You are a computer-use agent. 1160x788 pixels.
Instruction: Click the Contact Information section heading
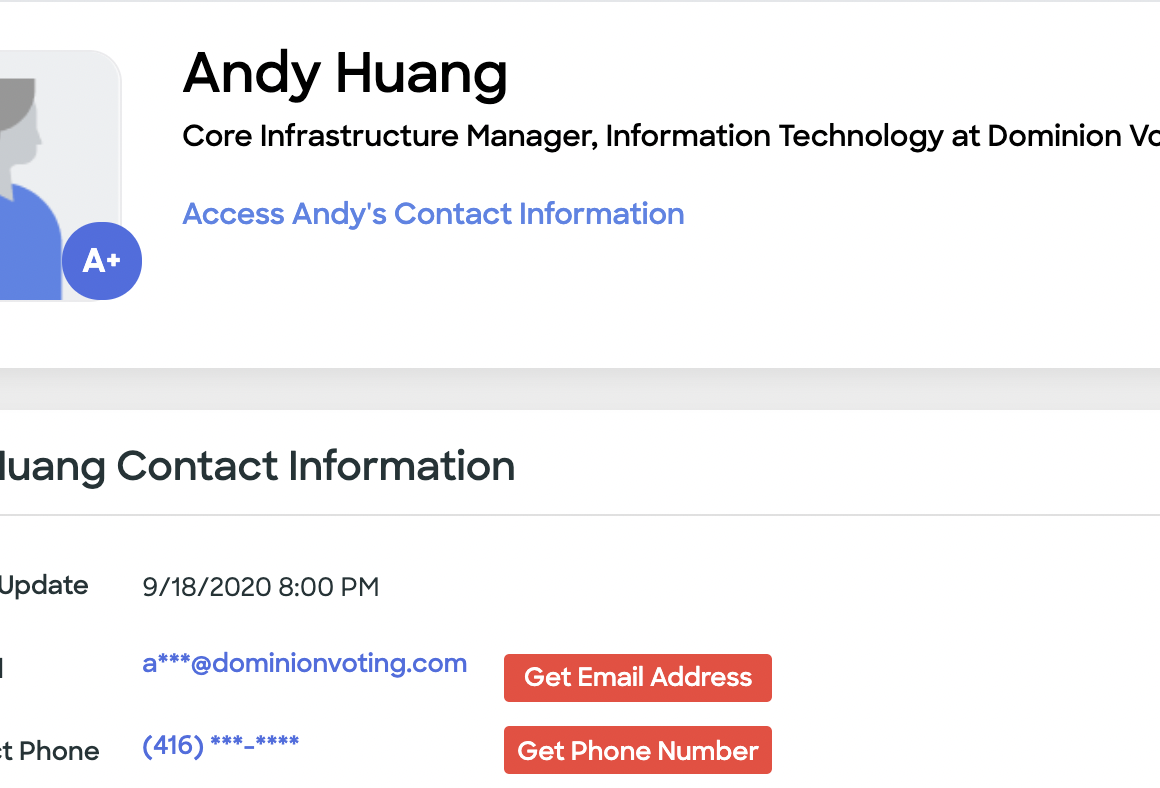(x=255, y=466)
